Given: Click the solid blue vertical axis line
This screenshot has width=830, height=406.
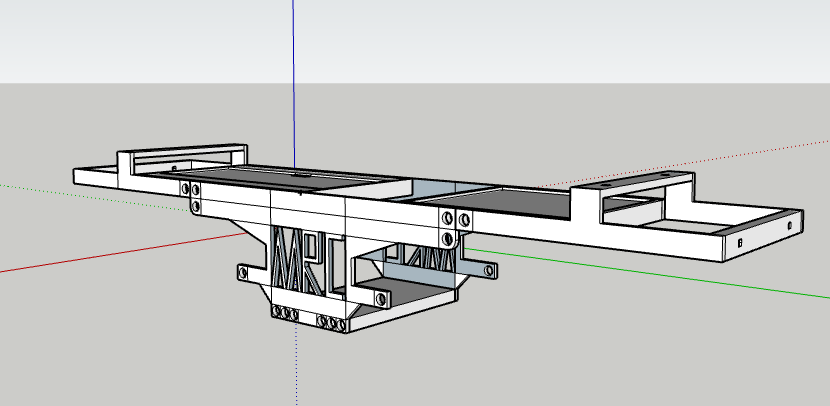Looking at the screenshot, I should pyautogui.click(x=294, y=84).
